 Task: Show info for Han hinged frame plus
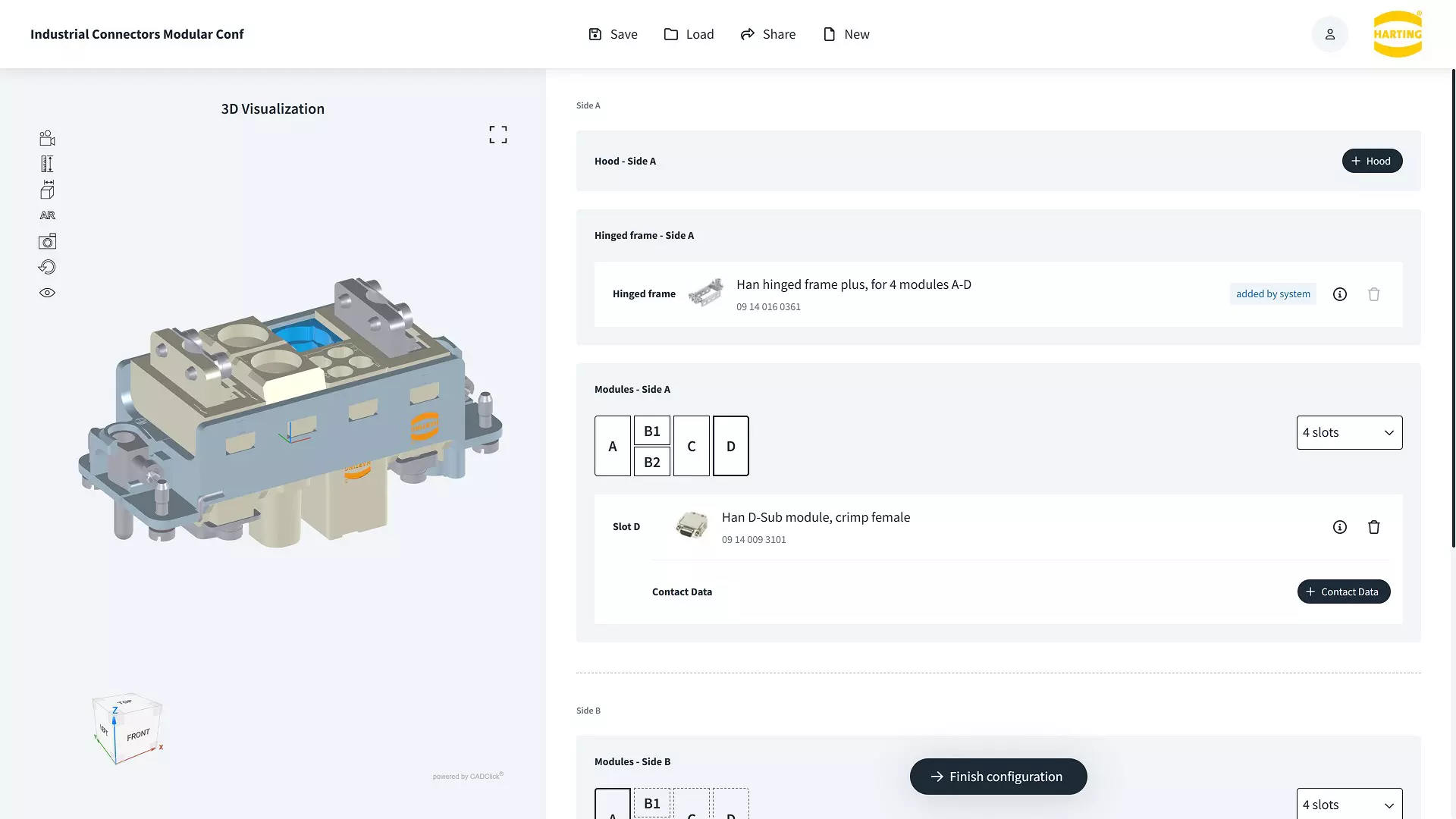(x=1340, y=294)
